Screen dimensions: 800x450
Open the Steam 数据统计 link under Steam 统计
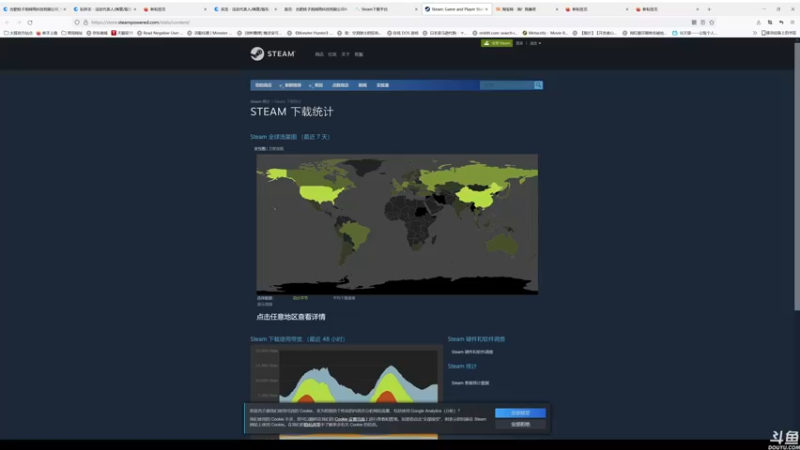[470, 383]
